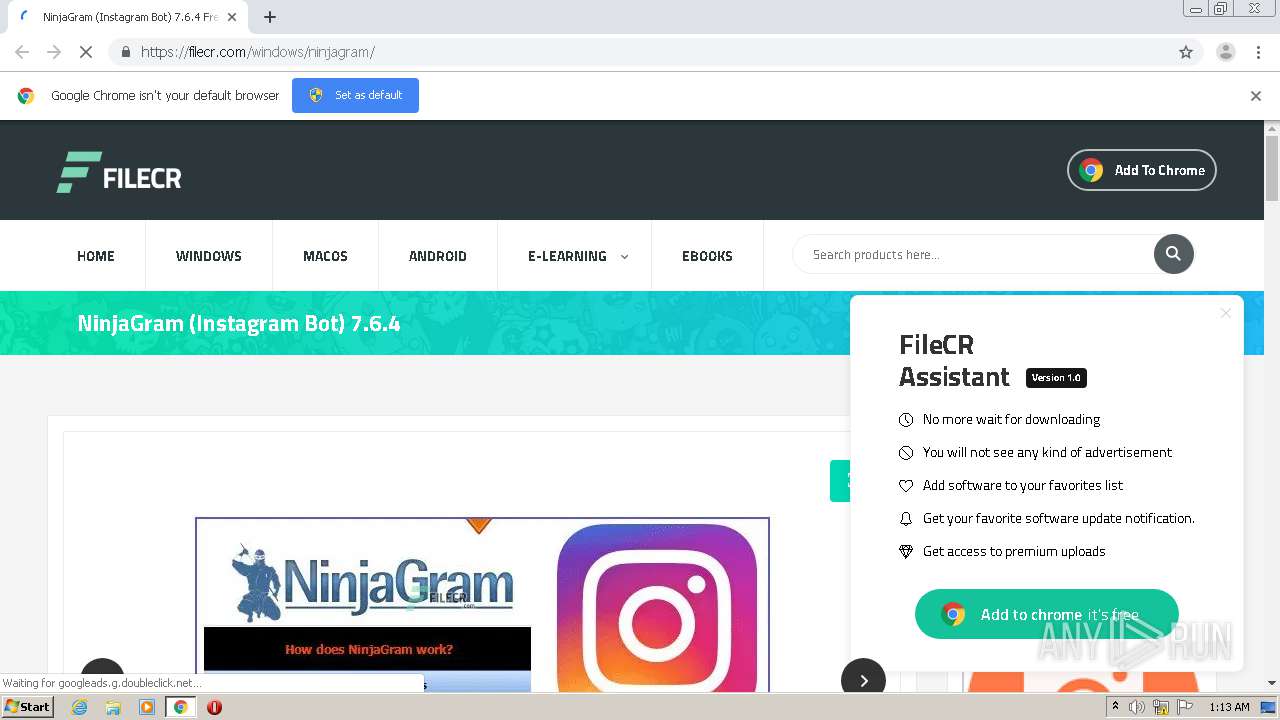
Task: Open the Chrome profile avatar menu
Action: click(x=1226, y=52)
